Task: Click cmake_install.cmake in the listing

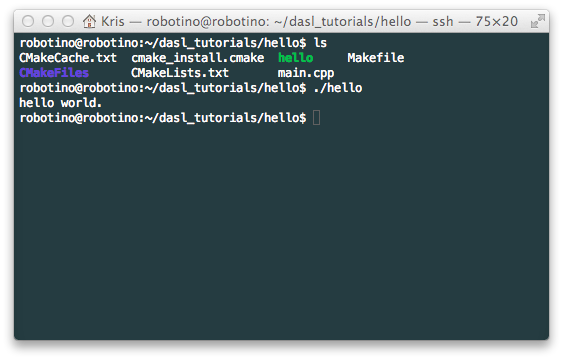Action: [x=198, y=58]
